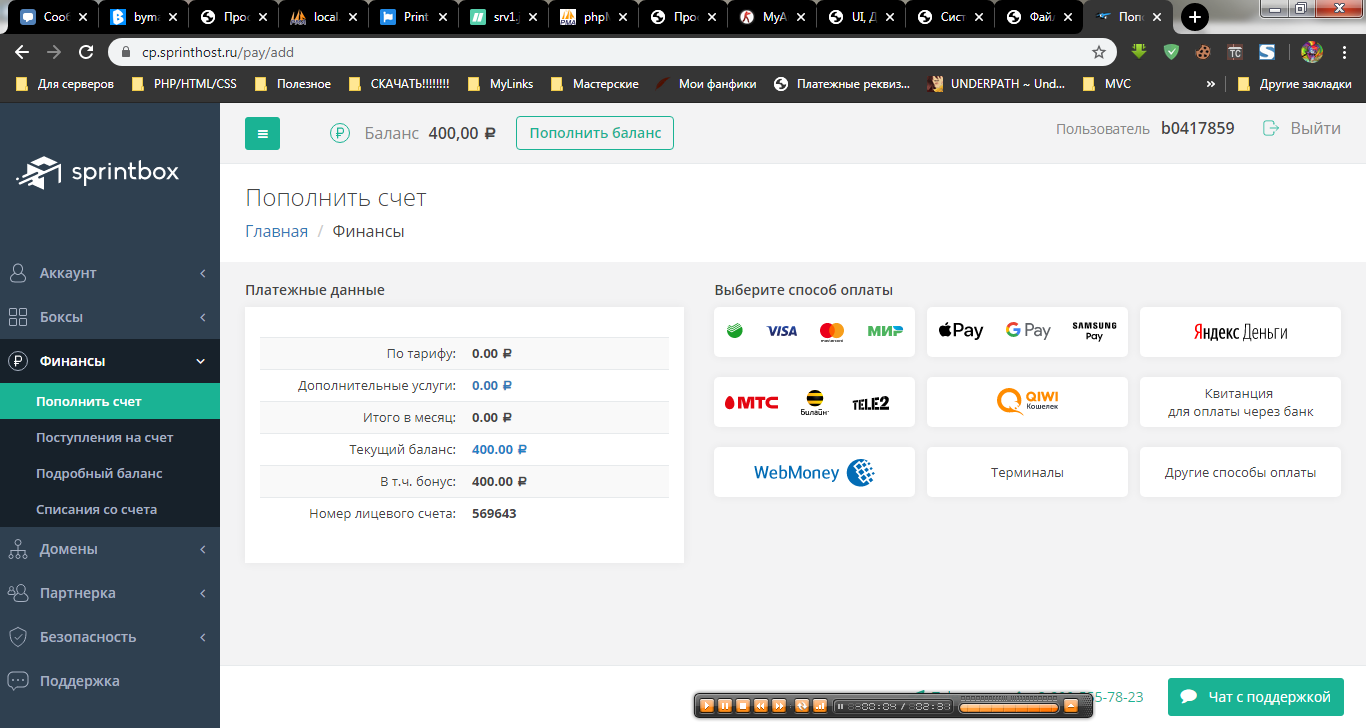Bookmark this page with star icon
Viewport: 1366px width, 728px height.
point(1099,52)
